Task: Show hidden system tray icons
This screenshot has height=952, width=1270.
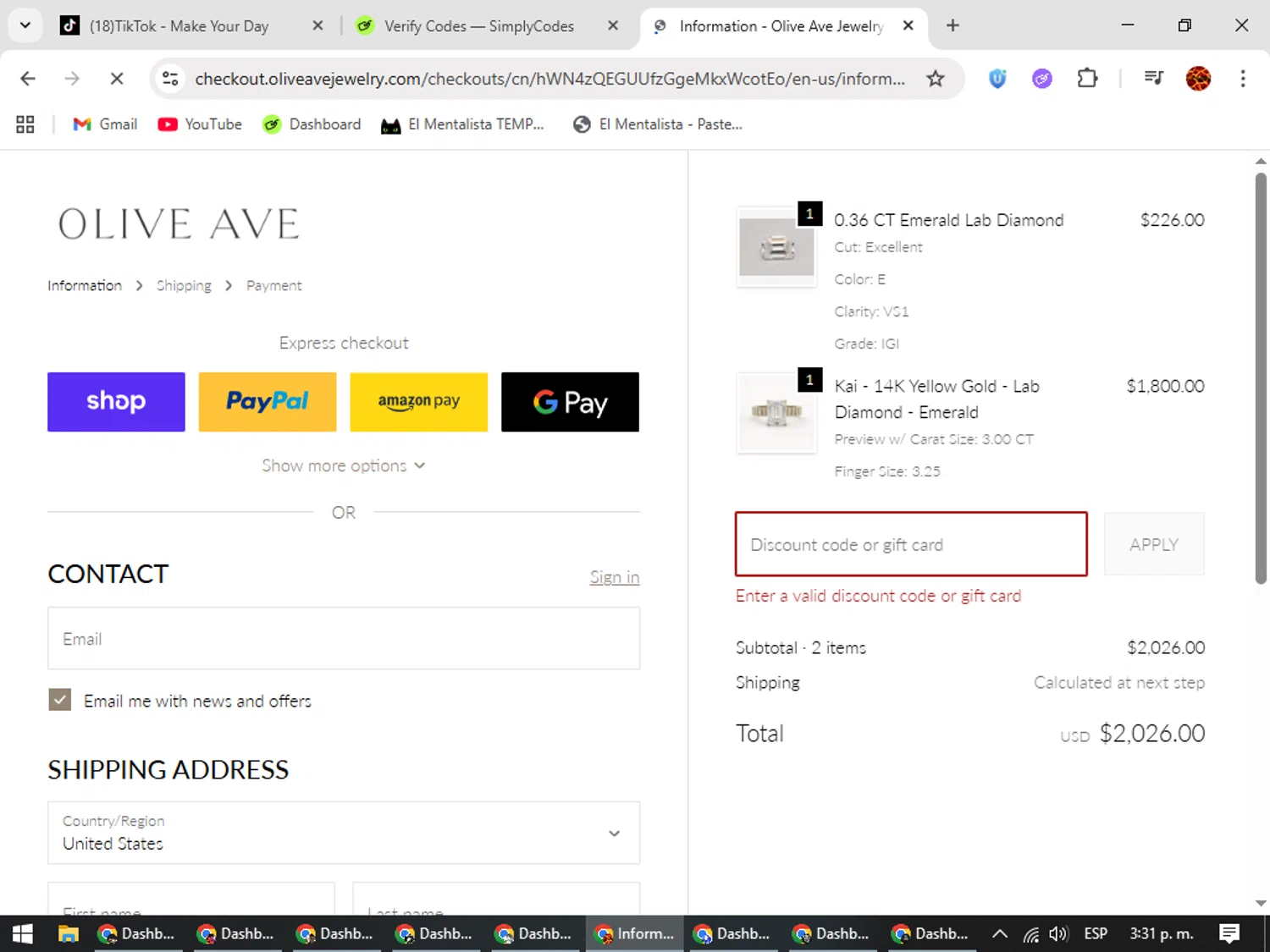Action: click(x=999, y=933)
